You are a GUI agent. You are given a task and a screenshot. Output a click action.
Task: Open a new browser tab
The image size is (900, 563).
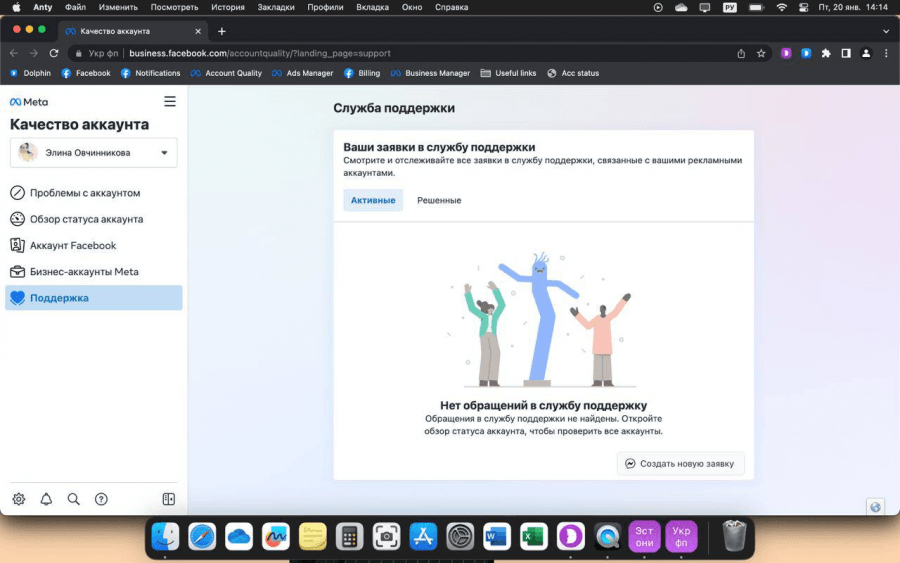click(222, 32)
